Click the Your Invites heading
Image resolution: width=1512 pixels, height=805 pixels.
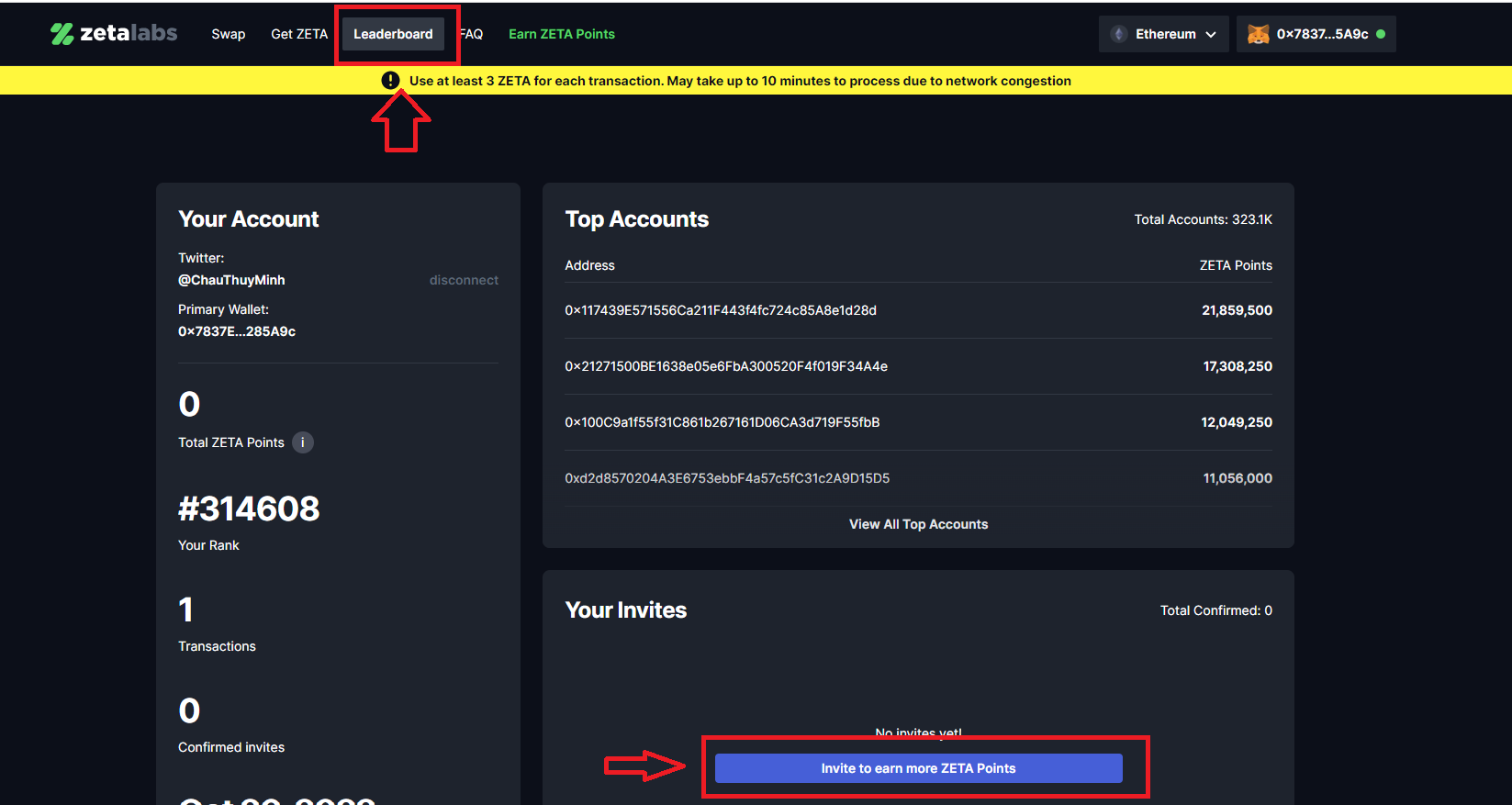tap(626, 610)
